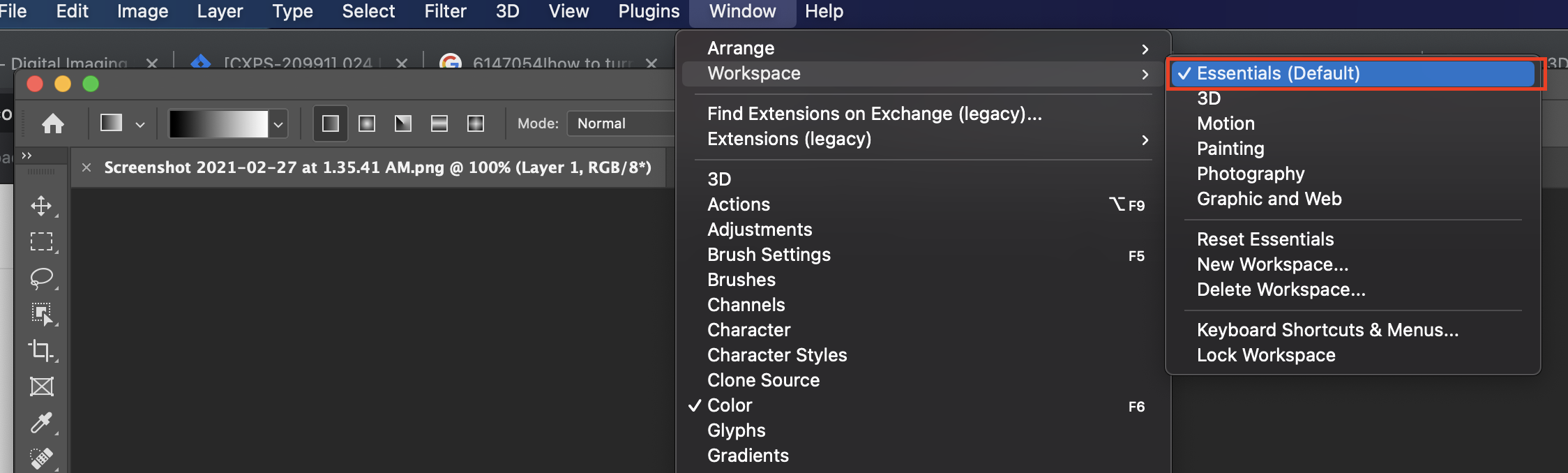Open the gradient picker dropdown arrow

tap(278, 125)
